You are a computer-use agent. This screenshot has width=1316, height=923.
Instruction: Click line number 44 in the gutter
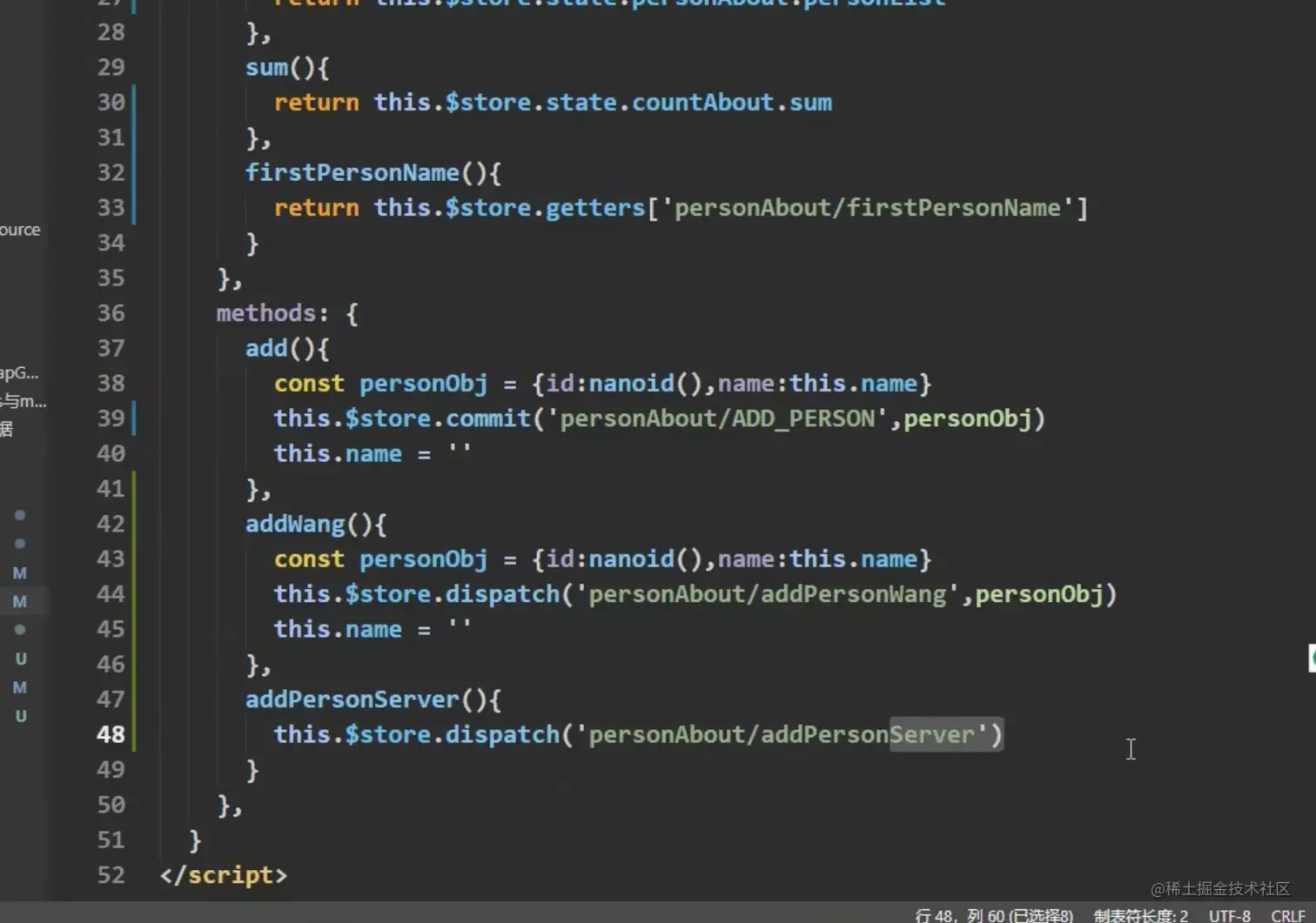[111, 594]
